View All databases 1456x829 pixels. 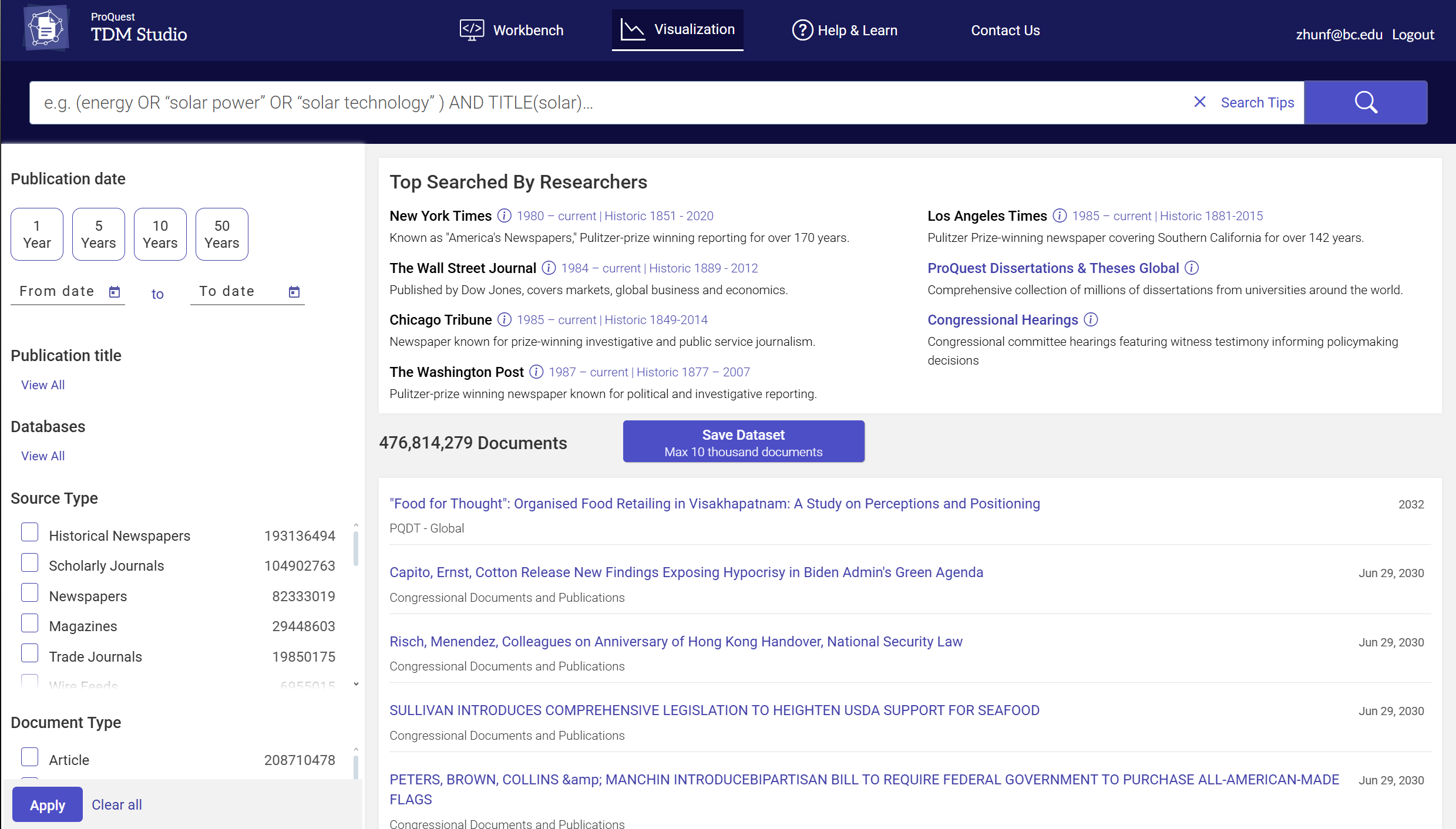[x=43, y=456]
